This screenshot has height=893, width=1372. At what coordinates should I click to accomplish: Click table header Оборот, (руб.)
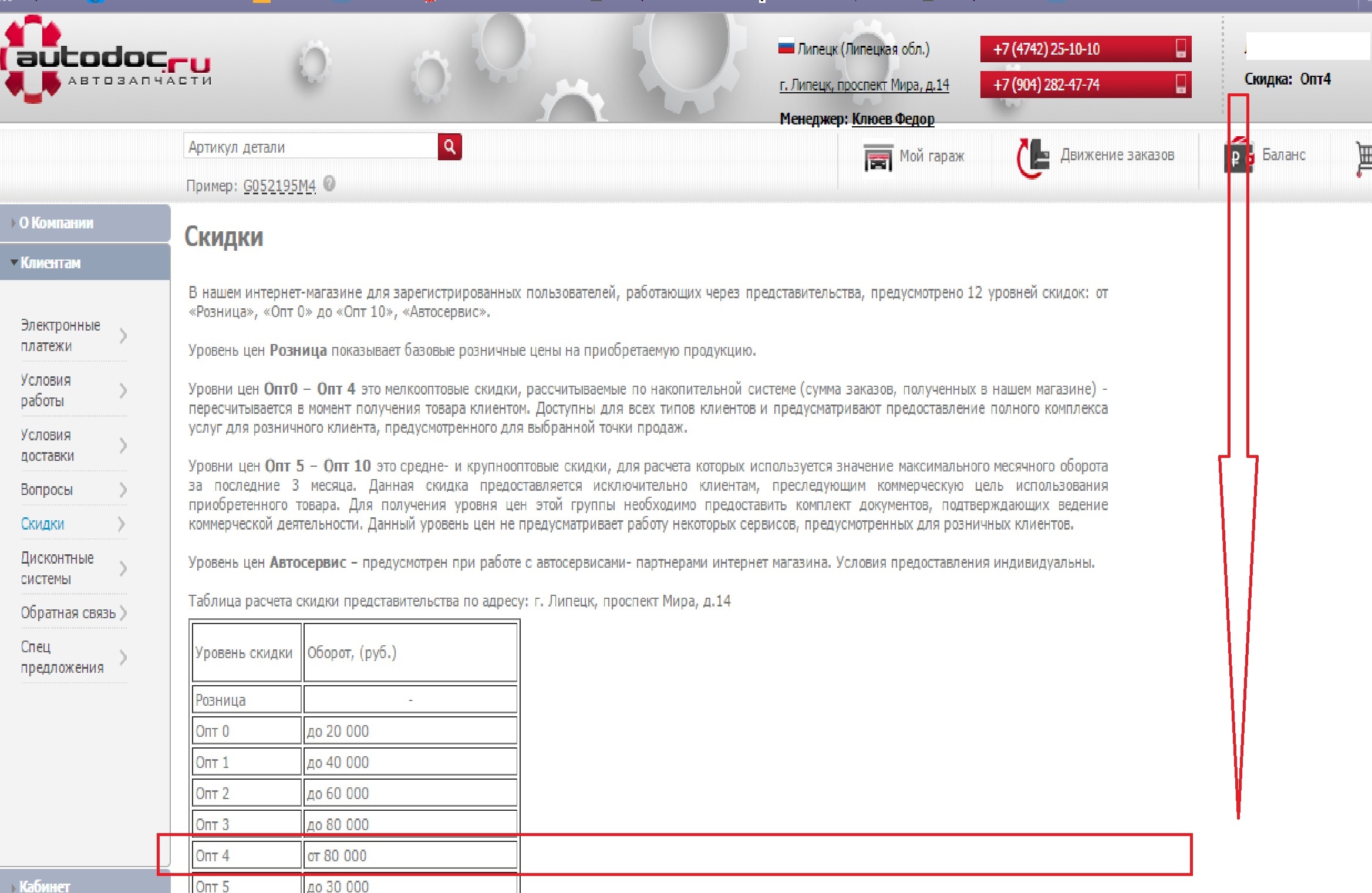click(410, 652)
